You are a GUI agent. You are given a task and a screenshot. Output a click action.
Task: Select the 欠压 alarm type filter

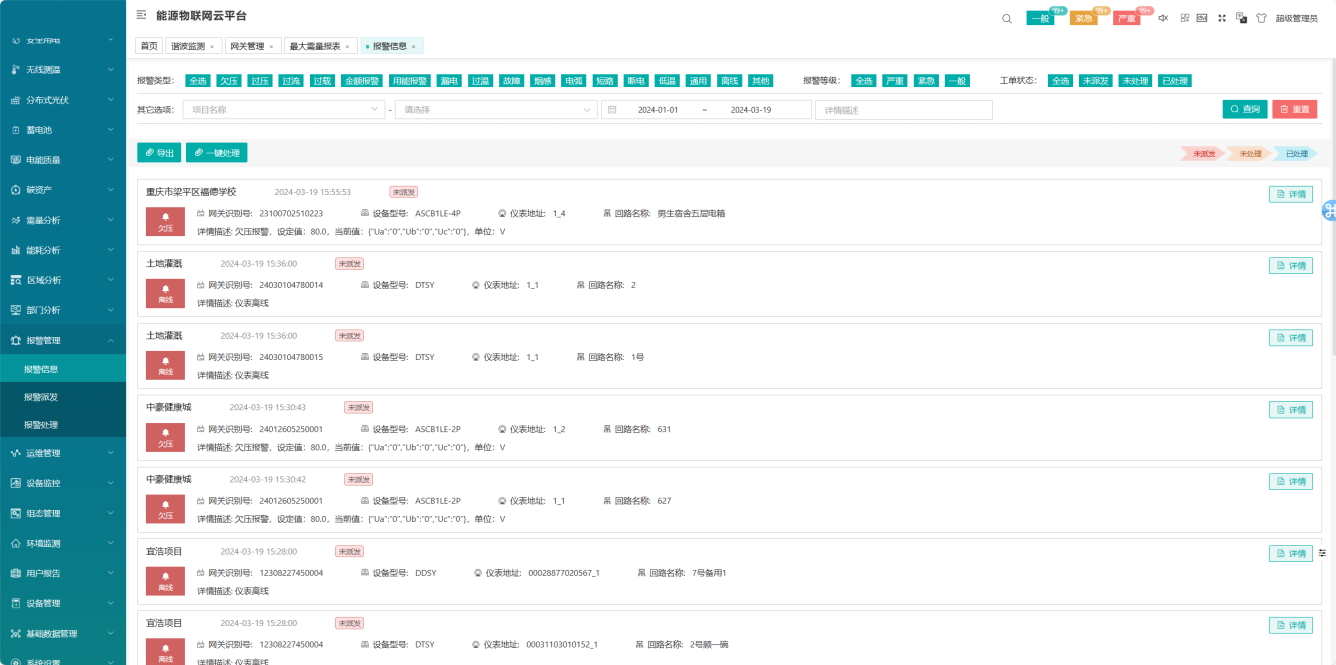(229, 81)
